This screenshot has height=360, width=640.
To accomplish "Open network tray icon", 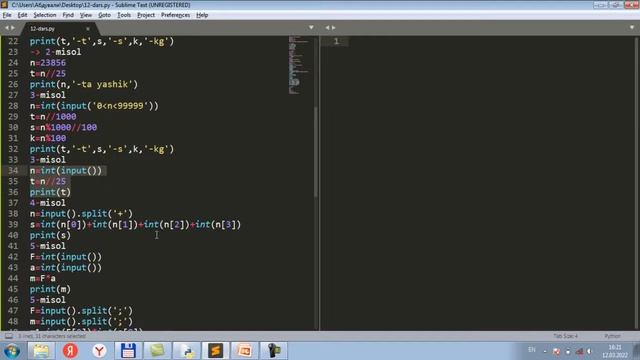I will click(579, 351).
